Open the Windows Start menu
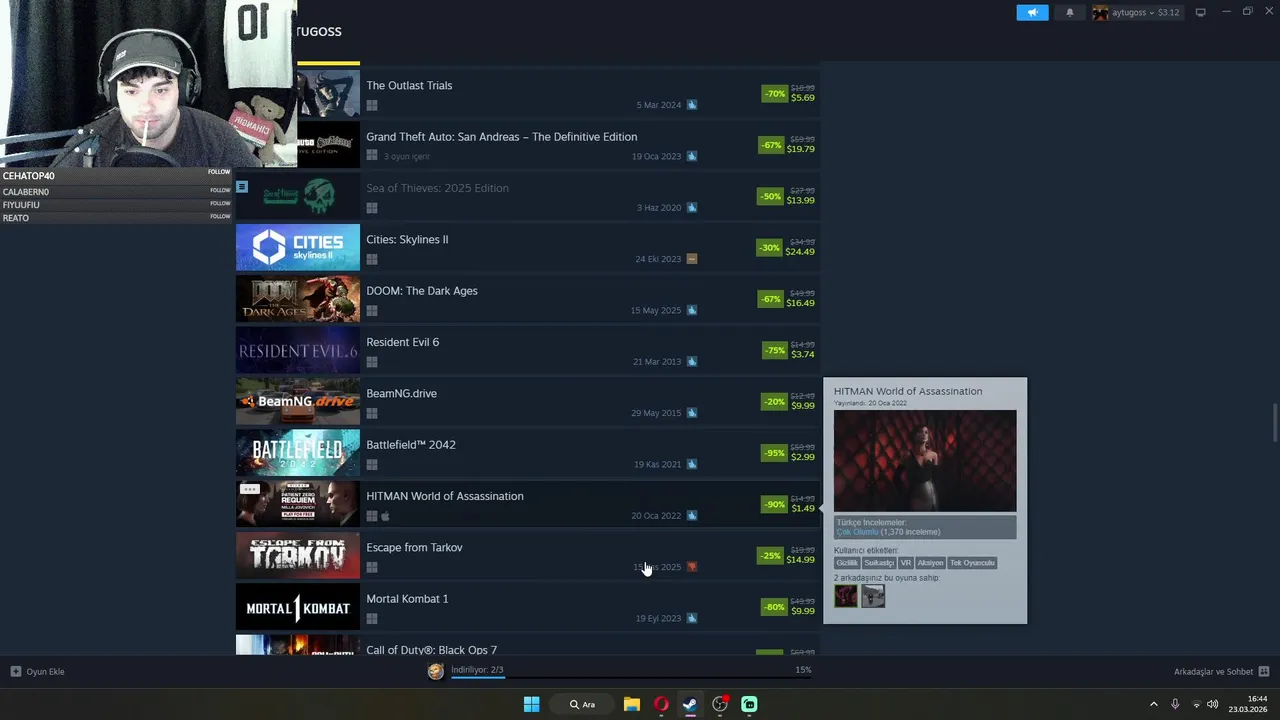 tap(532, 704)
